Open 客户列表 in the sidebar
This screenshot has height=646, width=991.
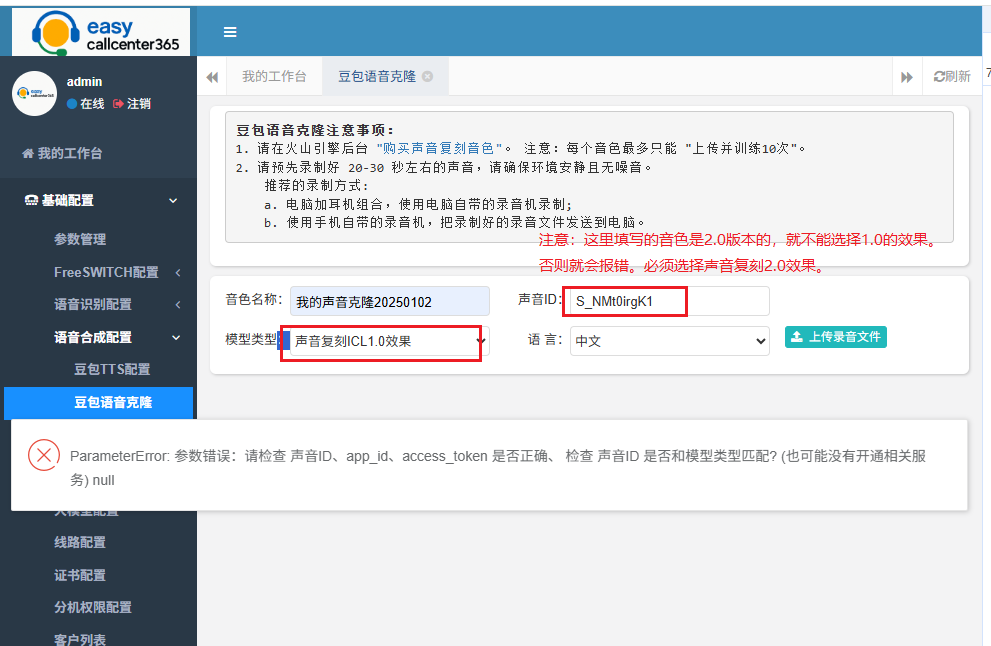[x=80, y=639]
